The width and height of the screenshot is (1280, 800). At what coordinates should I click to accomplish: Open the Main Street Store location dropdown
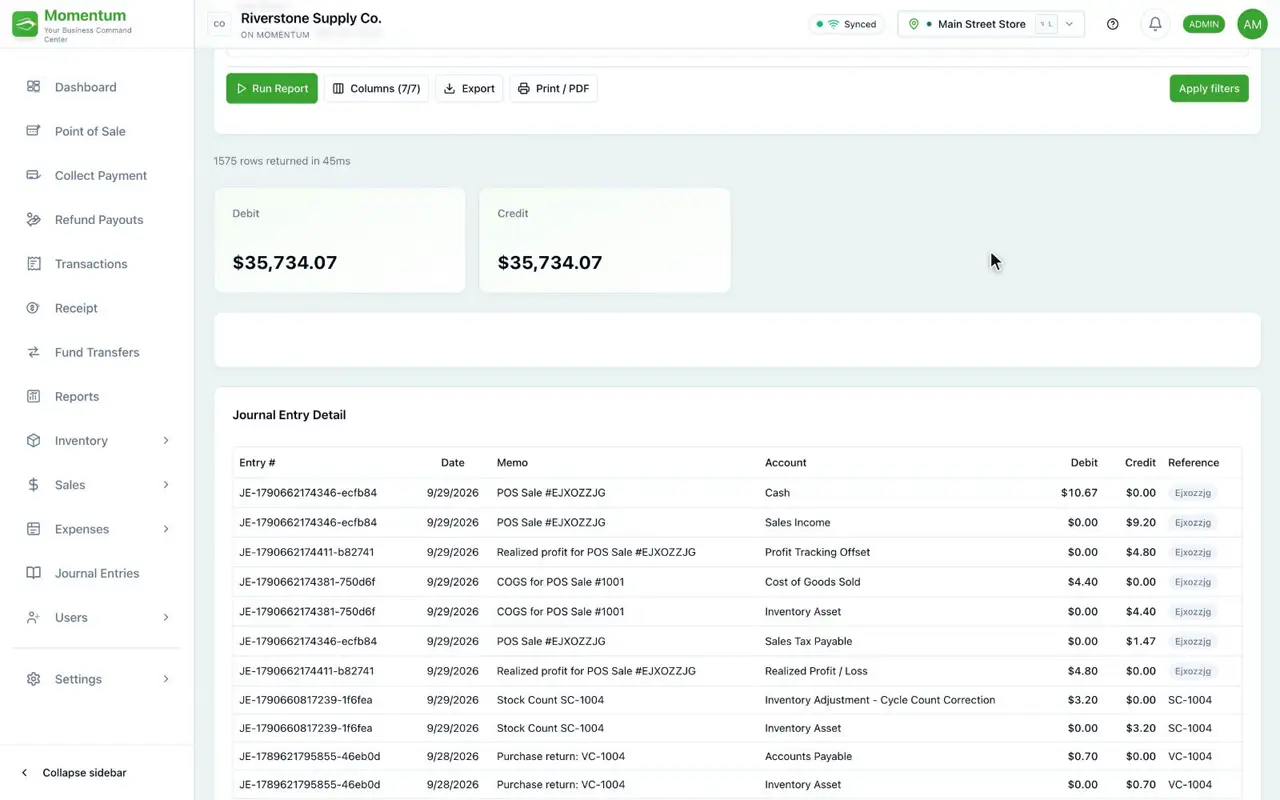coord(991,24)
